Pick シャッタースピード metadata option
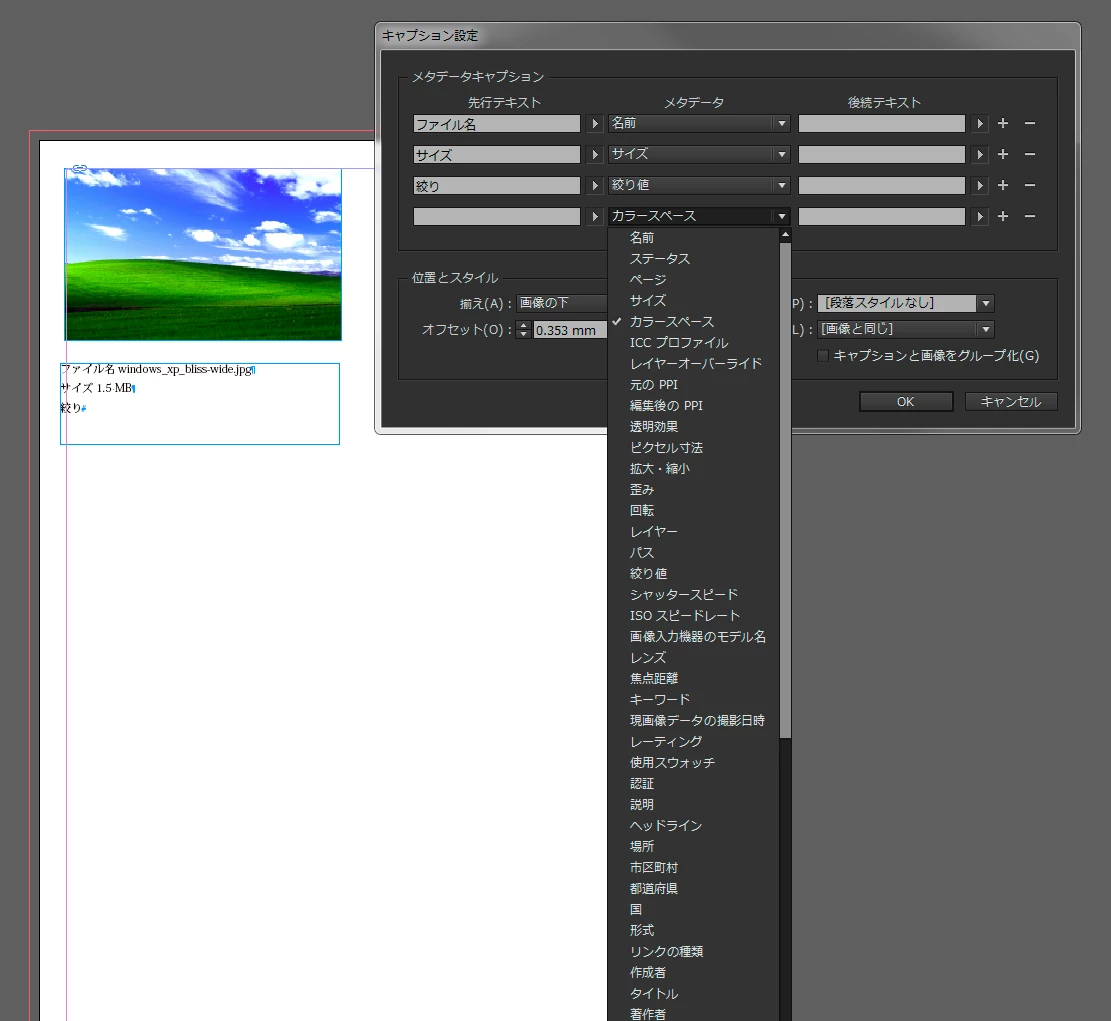 tap(684, 594)
